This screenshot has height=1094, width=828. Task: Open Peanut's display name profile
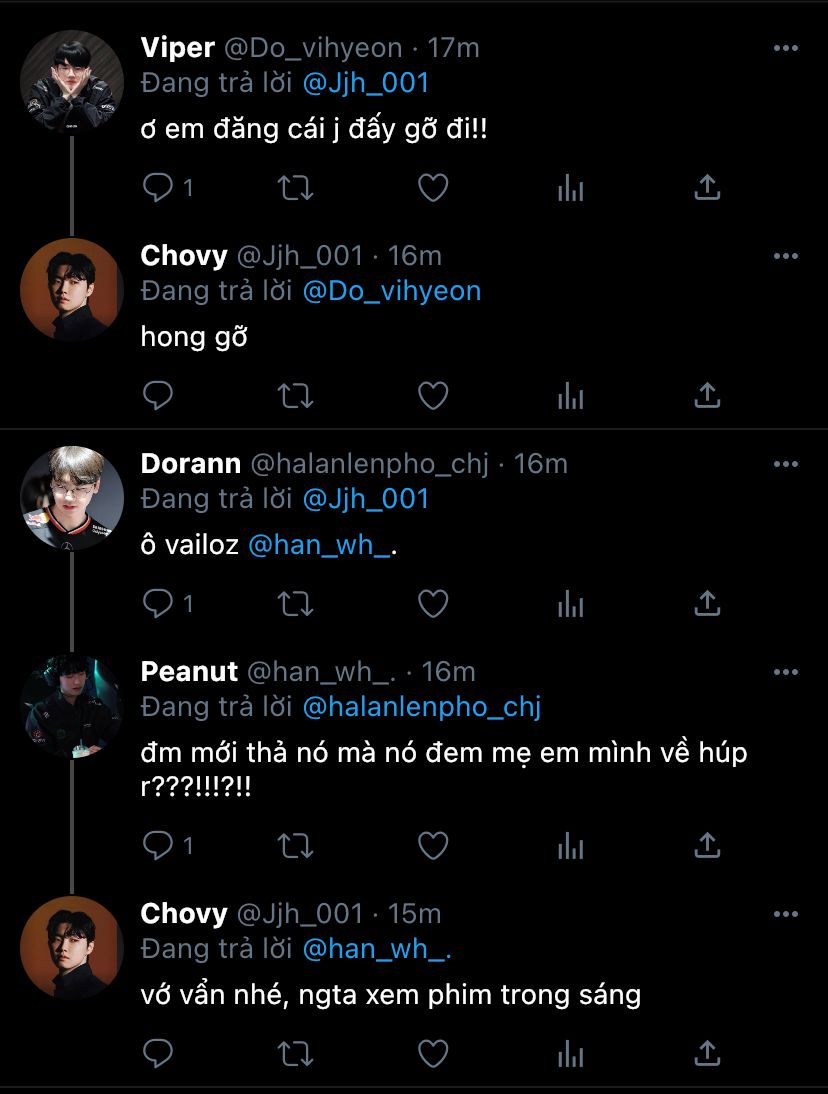189,671
